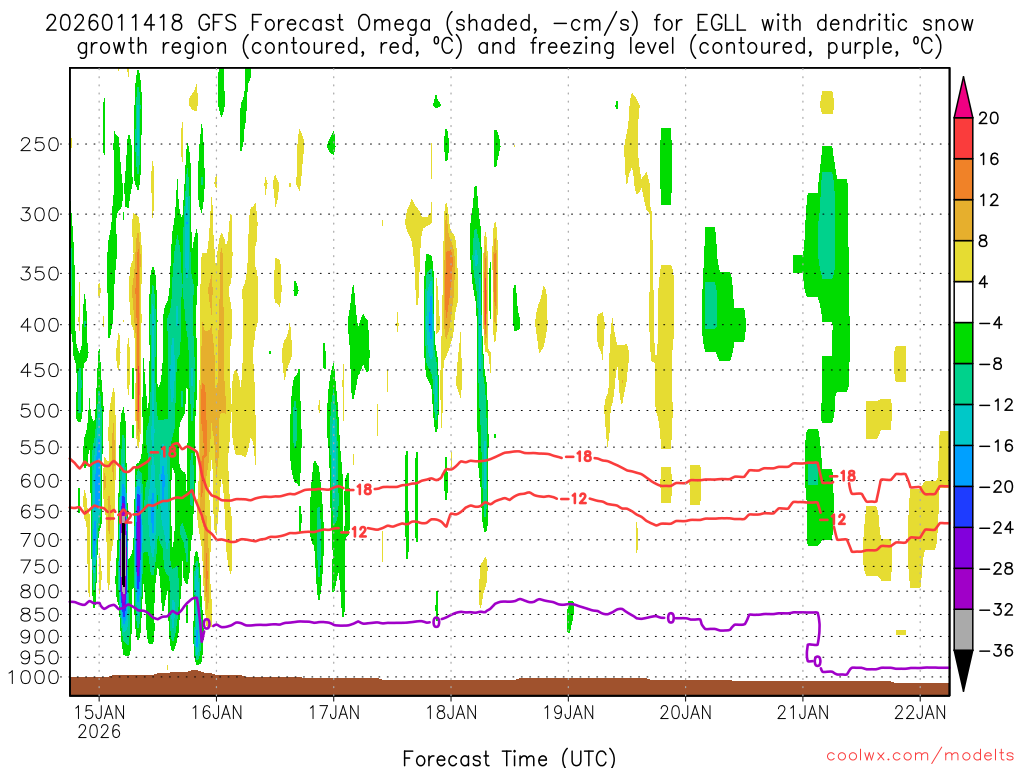The image size is (1024, 768).
Task: Click the 300 pressure level label
Action: [40, 214]
